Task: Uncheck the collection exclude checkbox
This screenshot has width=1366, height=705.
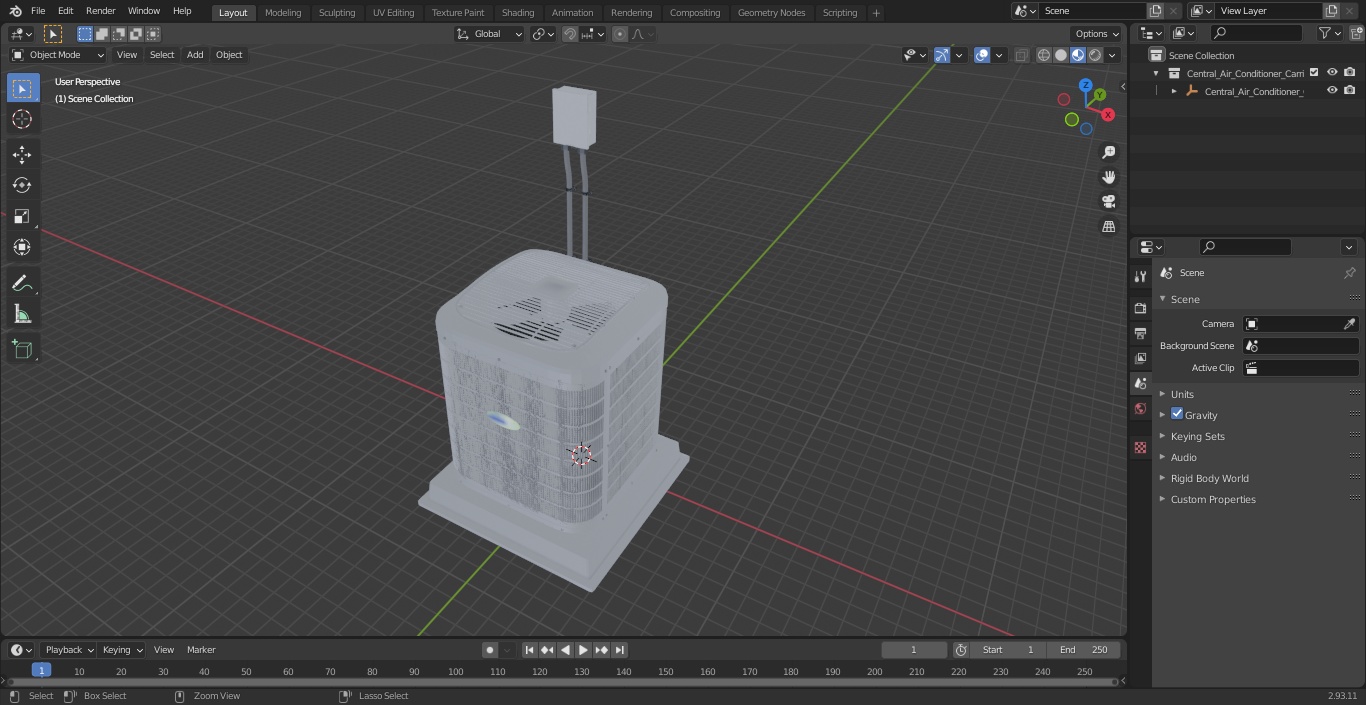Action: click(x=1314, y=72)
